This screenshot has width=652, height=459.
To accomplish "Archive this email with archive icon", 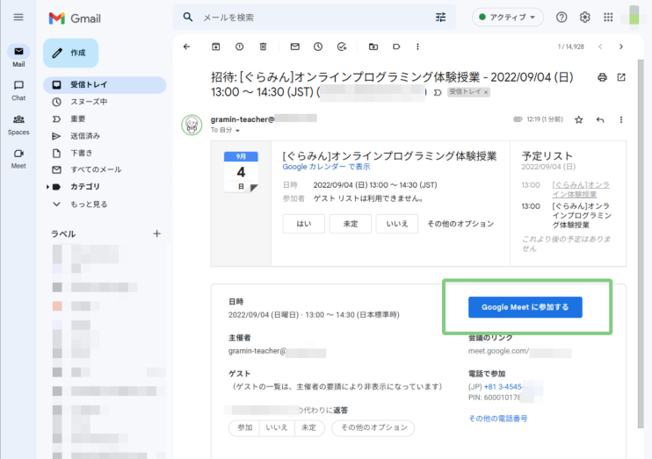I will coord(216,47).
